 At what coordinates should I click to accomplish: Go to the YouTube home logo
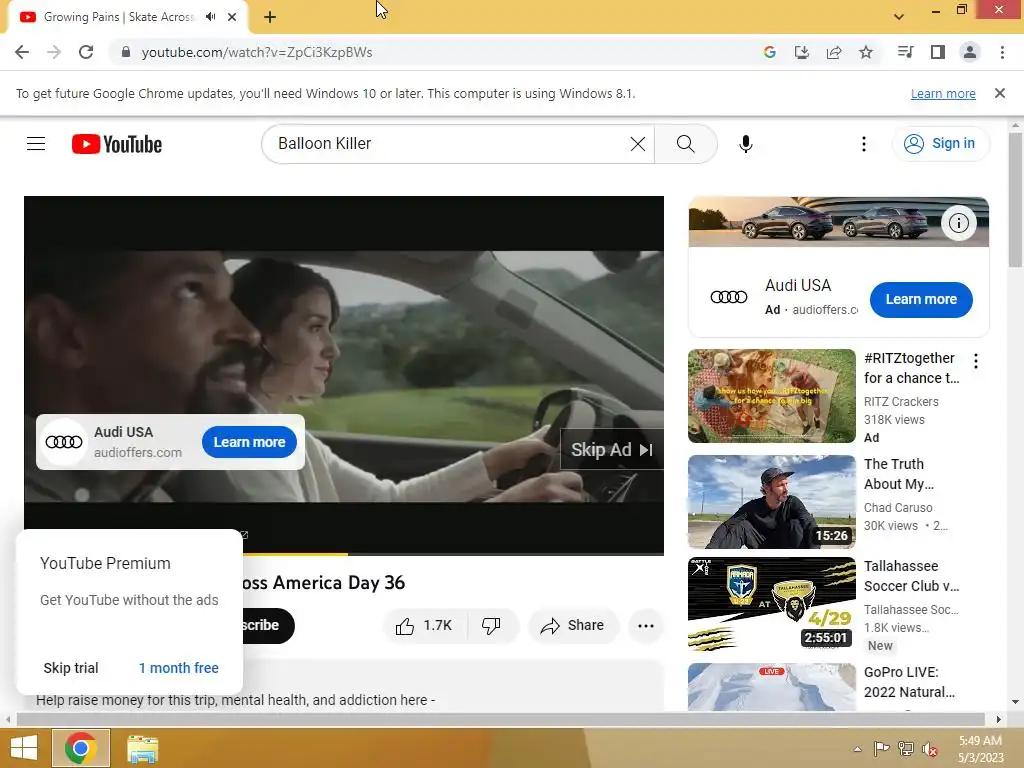(x=117, y=144)
